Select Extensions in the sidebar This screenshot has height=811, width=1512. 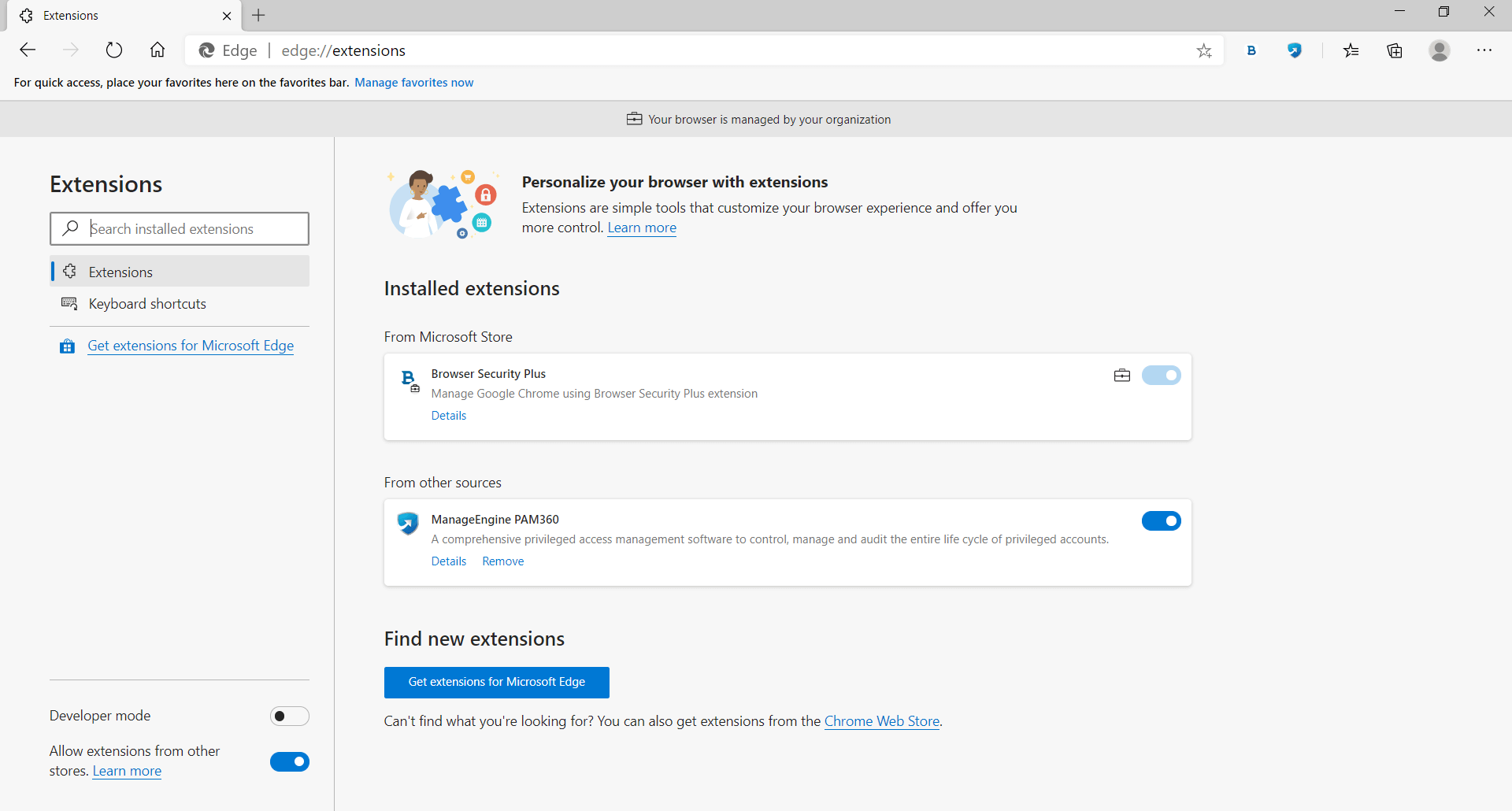click(120, 272)
